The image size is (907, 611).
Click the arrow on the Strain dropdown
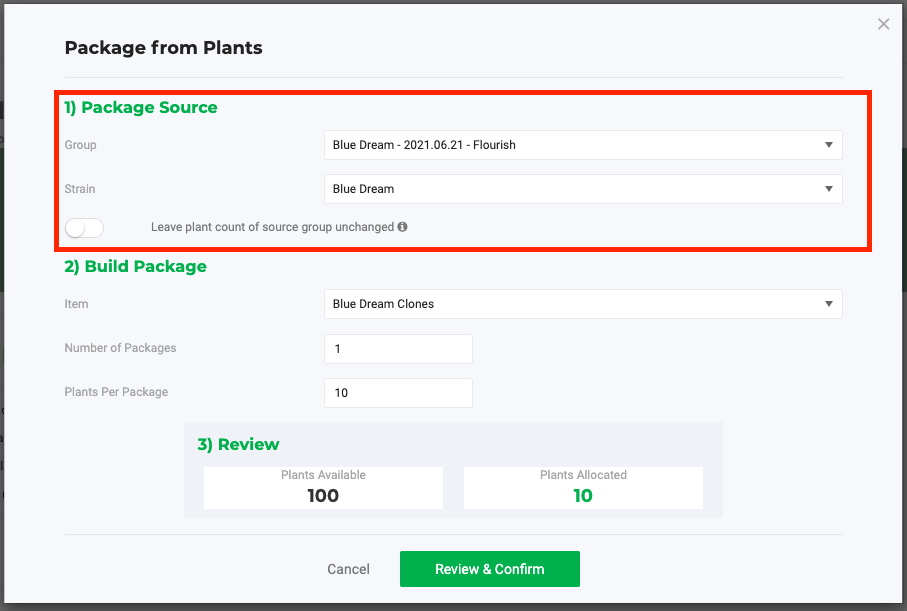coord(828,189)
